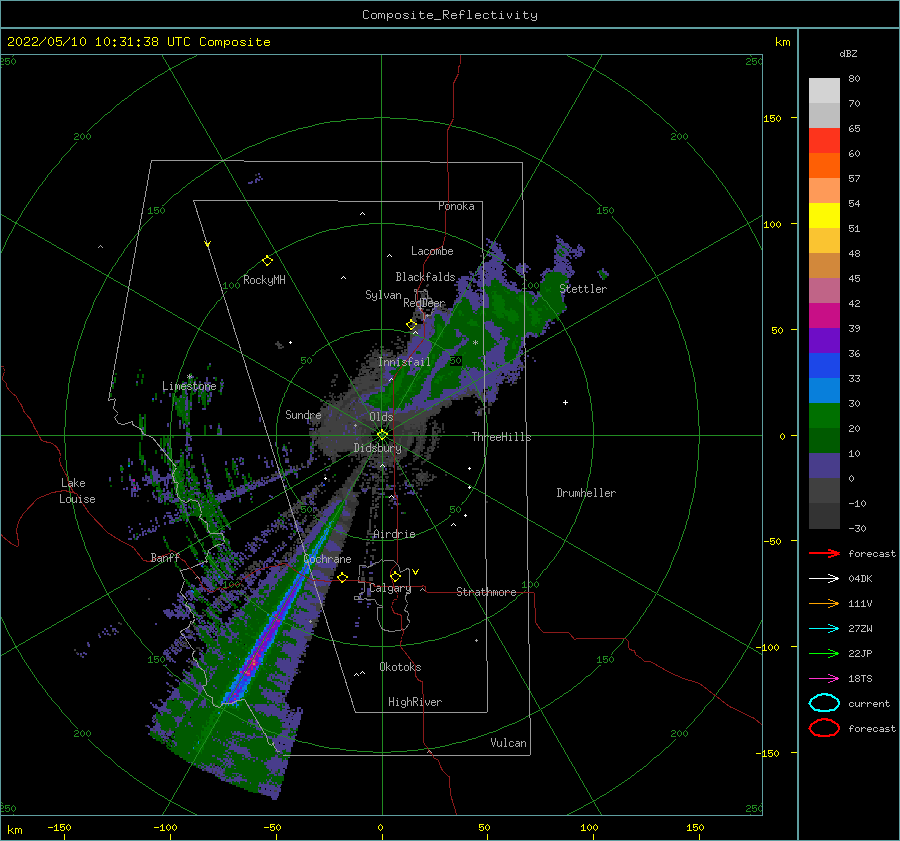Screen dimensions: 900x841
Task: Select the red 60-65 dBZ swatch
Action: click(x=824, y=141)
